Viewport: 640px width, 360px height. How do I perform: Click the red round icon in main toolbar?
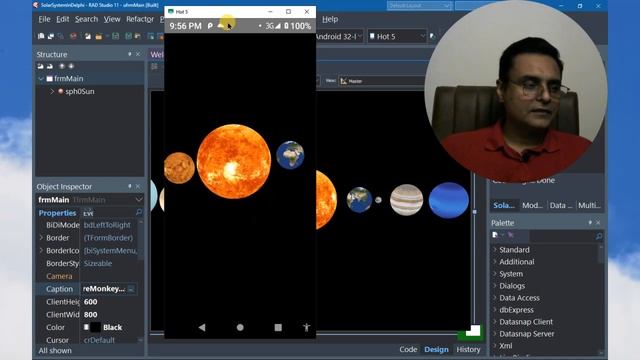73,36
